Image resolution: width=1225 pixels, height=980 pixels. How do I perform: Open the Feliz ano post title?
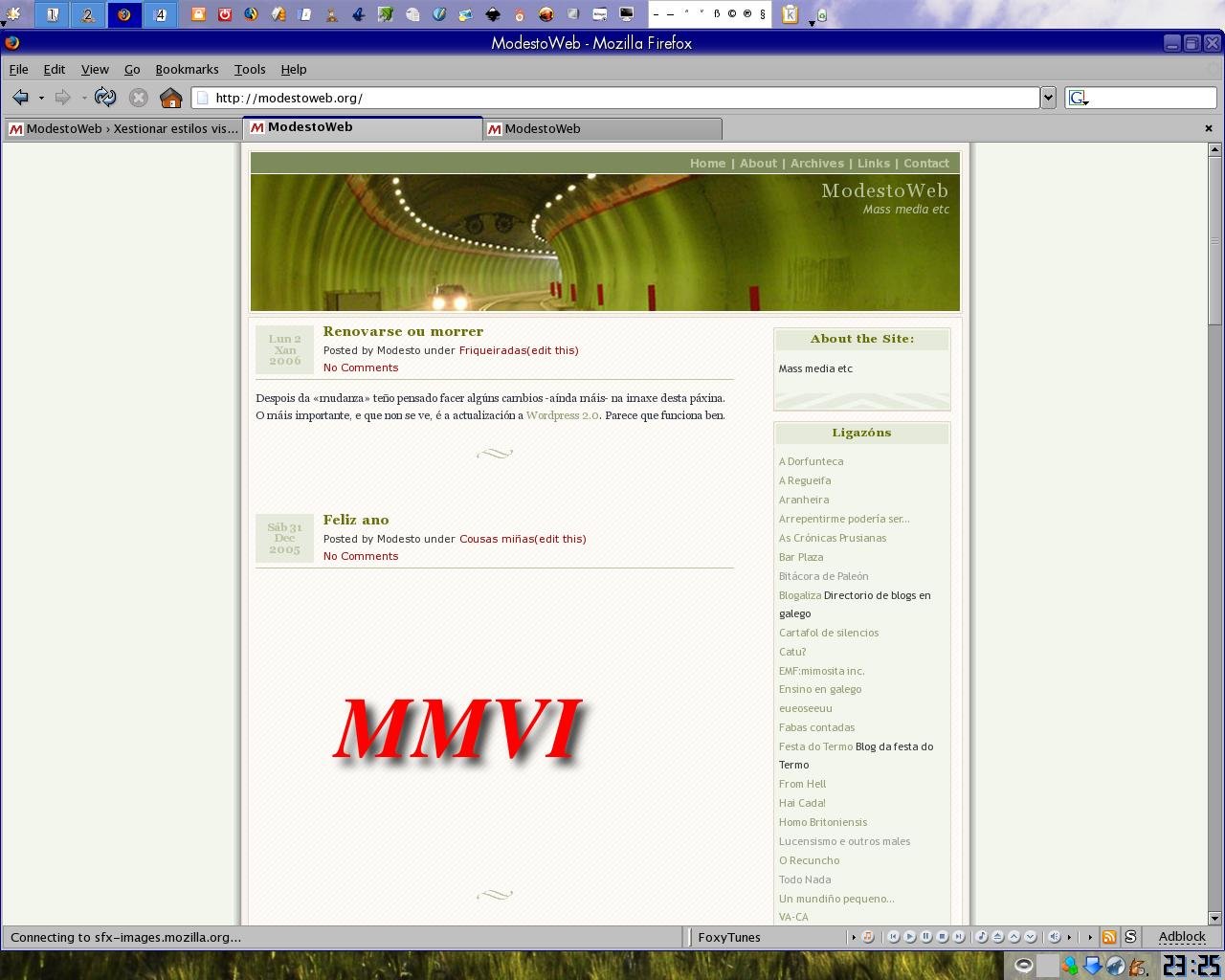coord(356,520)
